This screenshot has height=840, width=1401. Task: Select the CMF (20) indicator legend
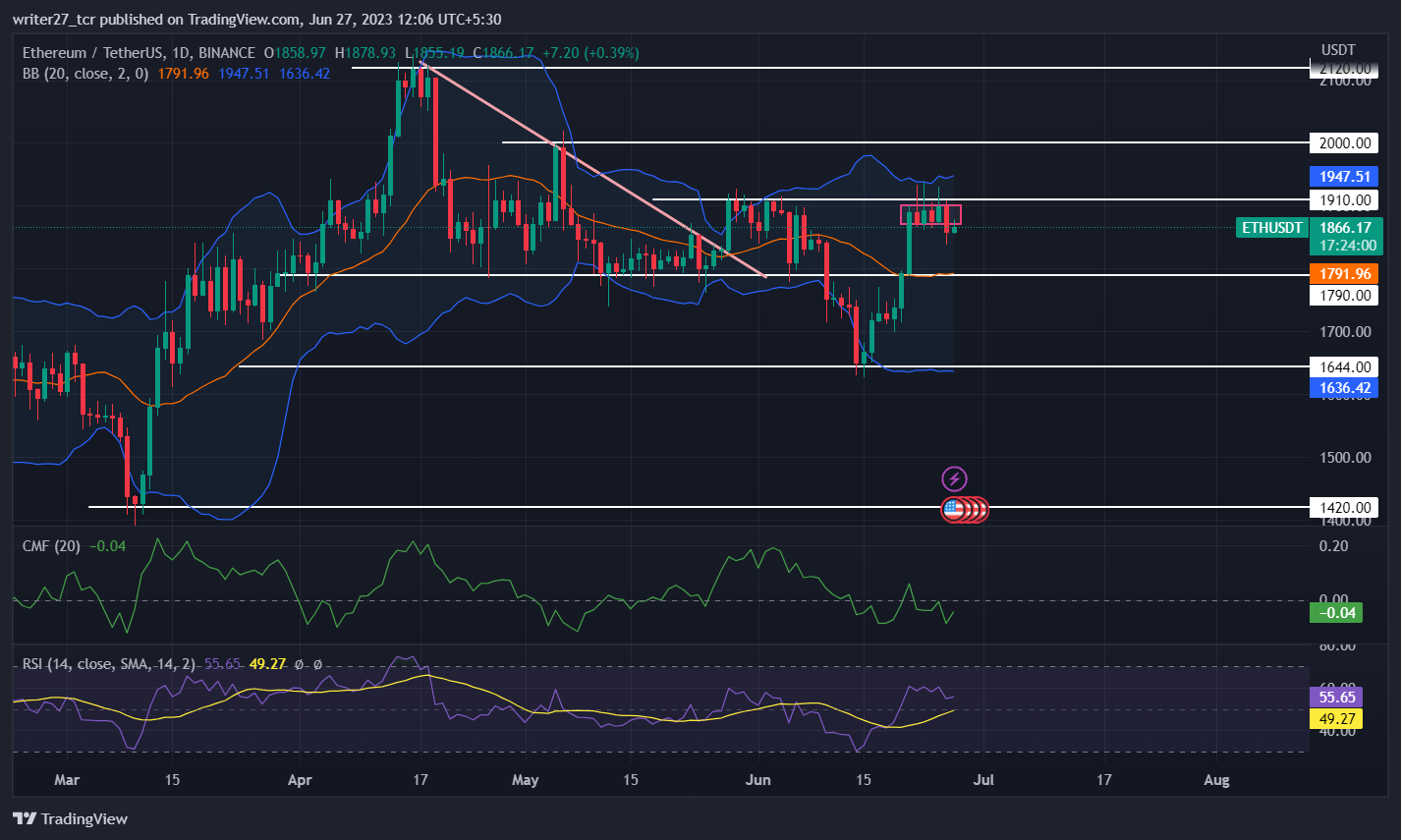point(51,545)
